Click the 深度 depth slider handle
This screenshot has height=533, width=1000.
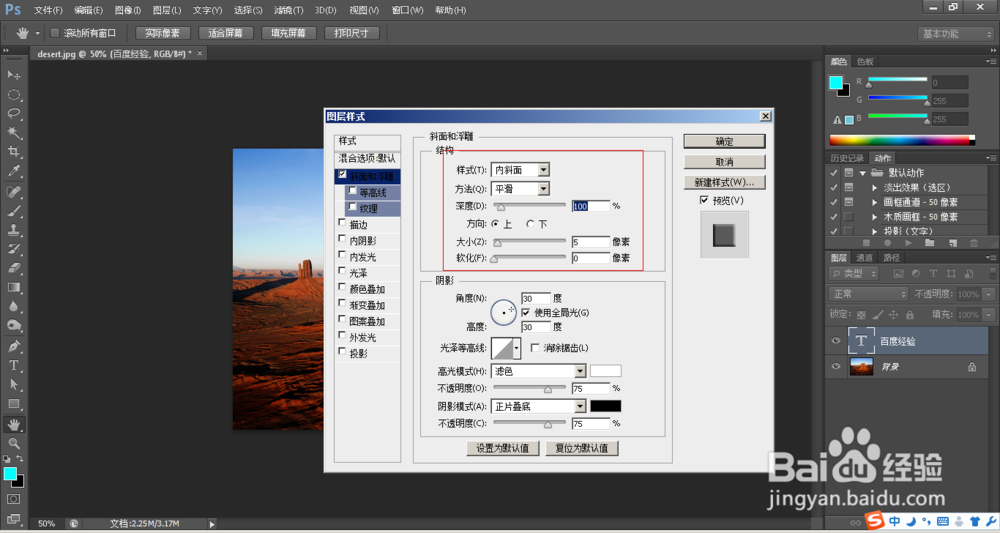[501, 207]
